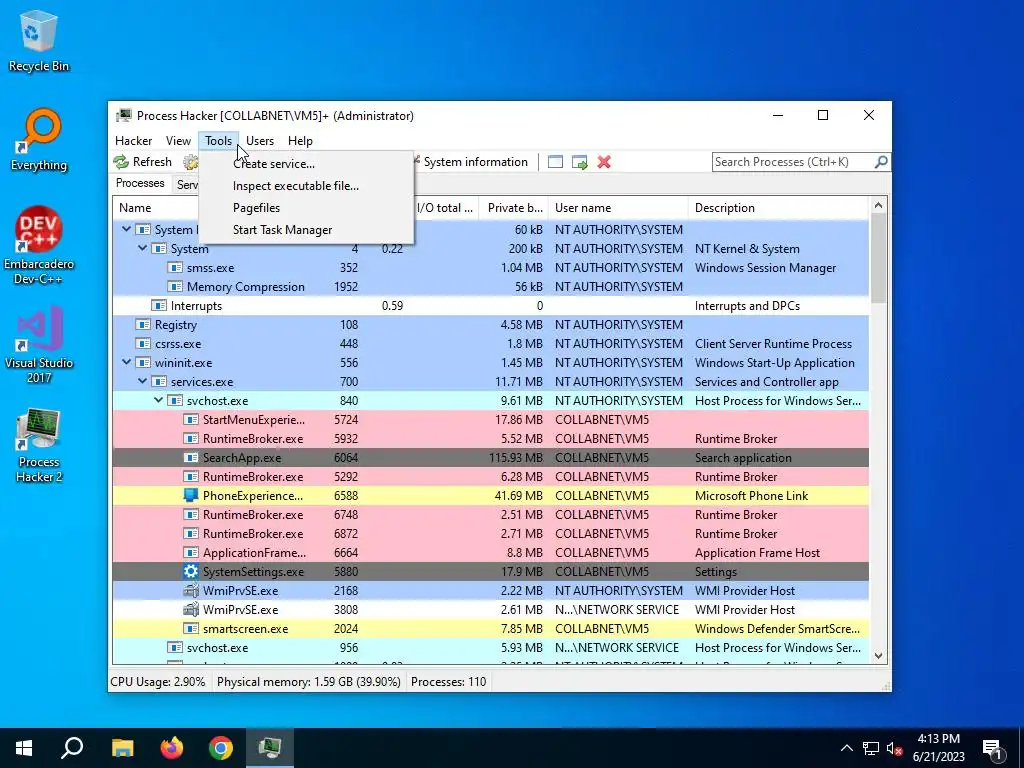Sort by the Description column header
Viewport: 1024px width, 768px height.
click(778, 208)
